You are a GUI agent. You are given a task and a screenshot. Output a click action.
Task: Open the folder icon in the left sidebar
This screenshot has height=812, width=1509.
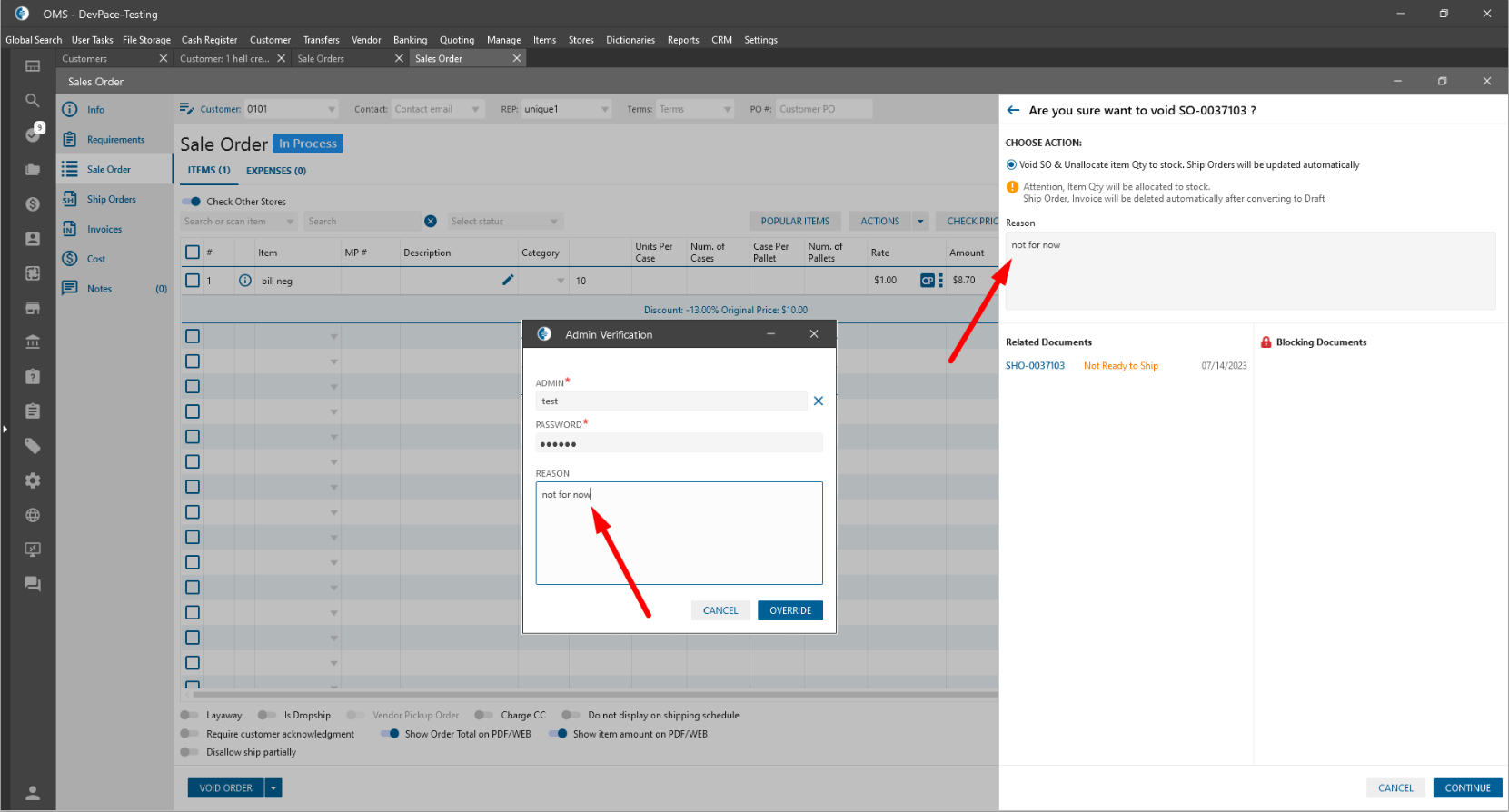tap(33, 170)
